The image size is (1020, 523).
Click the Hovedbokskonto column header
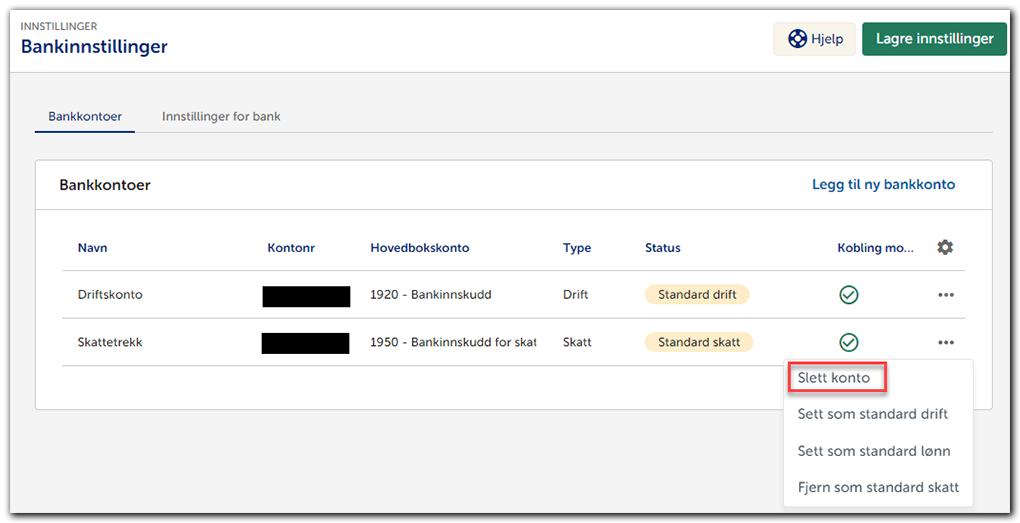point(419,248)
